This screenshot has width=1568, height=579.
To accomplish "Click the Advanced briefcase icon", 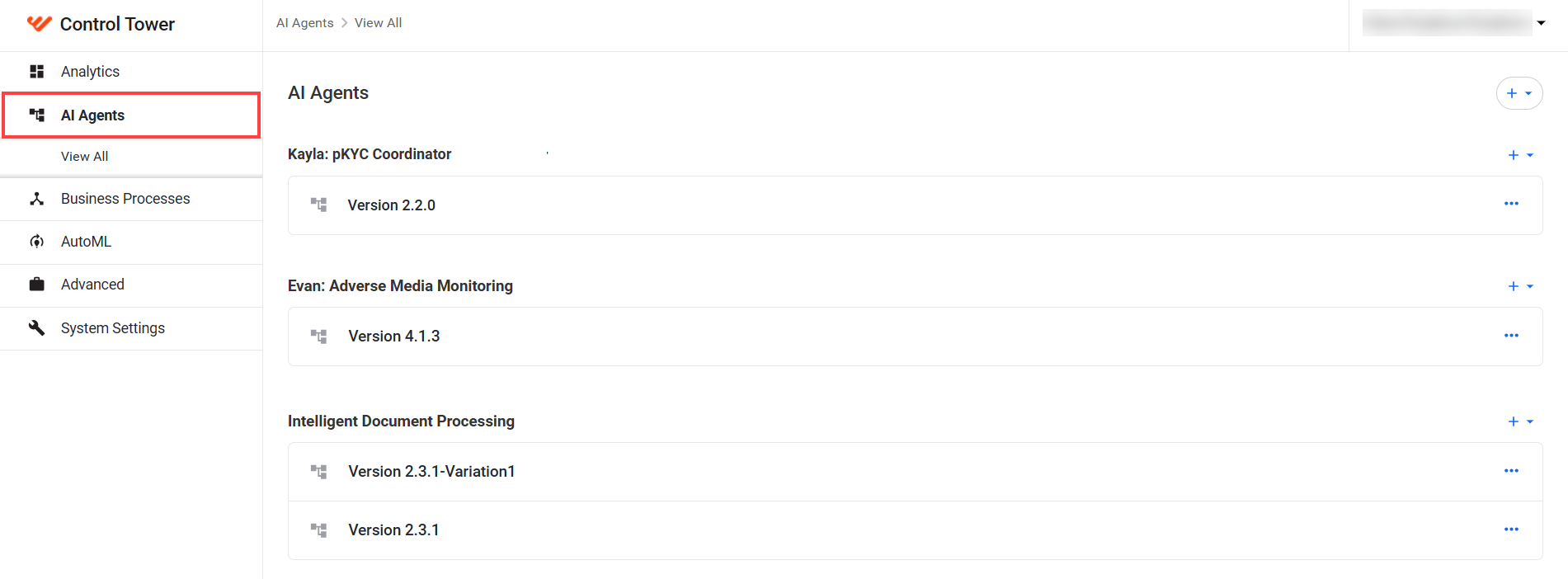I will coord(36,285).
